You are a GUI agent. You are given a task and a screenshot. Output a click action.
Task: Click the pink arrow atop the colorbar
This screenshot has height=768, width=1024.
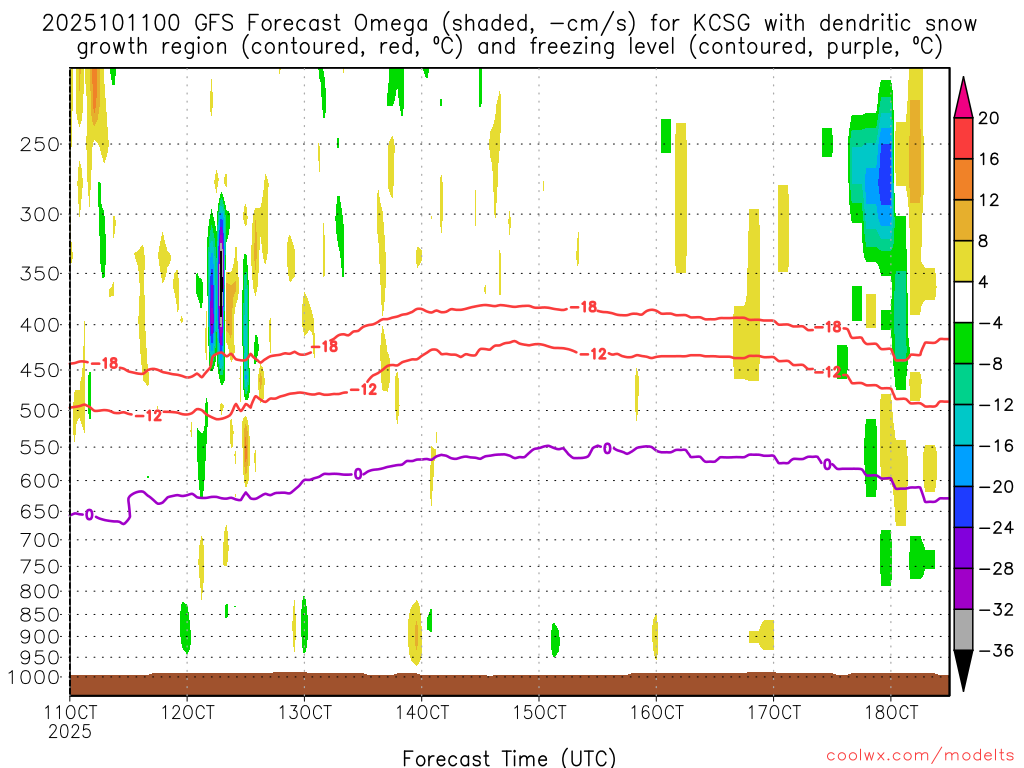point(964,97)
